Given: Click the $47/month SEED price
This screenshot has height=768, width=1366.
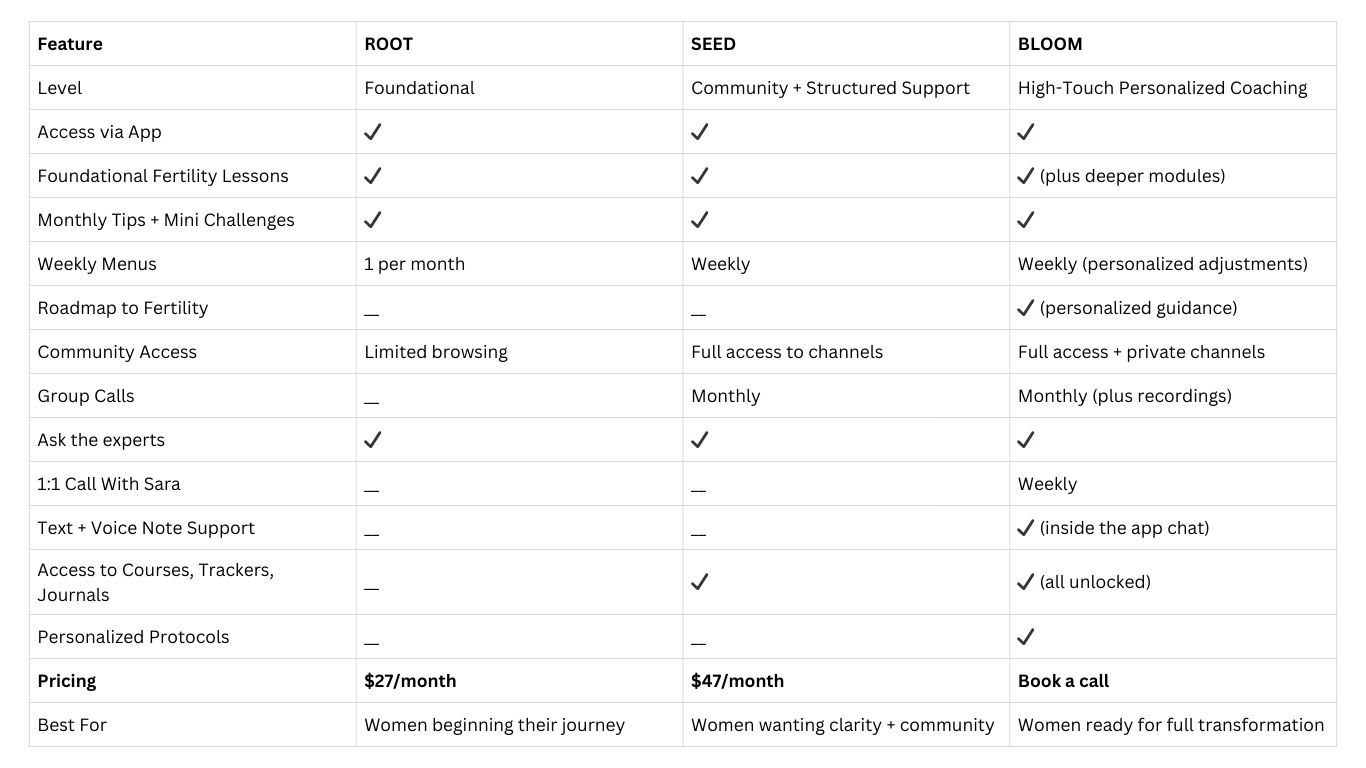Looking at the screenshot, I should (737, 681).
